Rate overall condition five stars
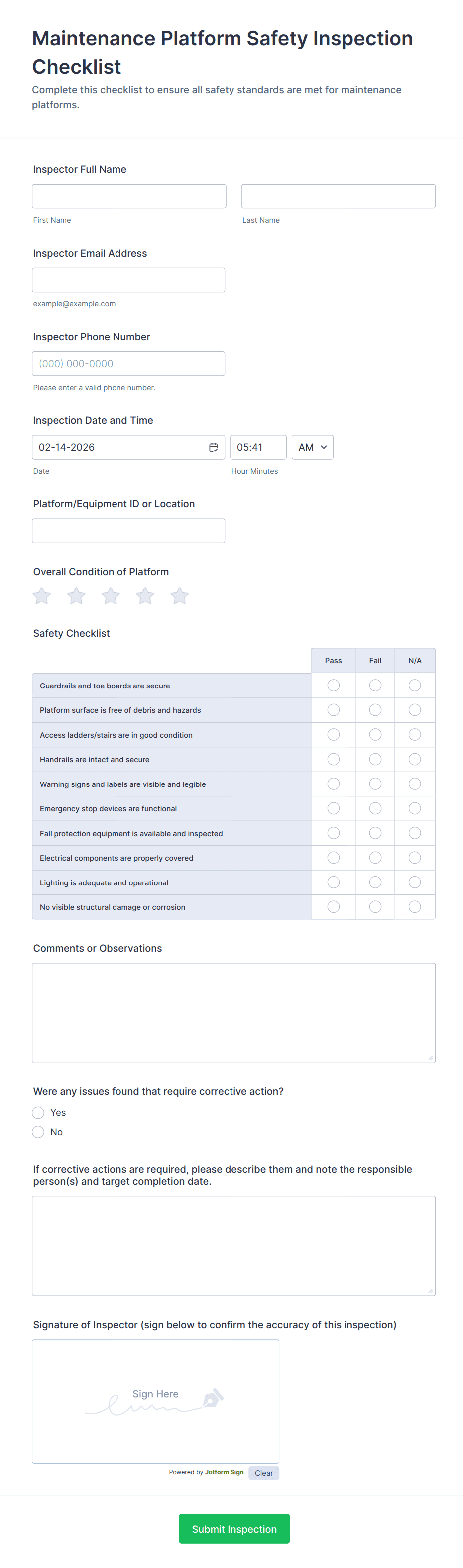Screen dimensions: 463x1568 (x=180, y=596)
